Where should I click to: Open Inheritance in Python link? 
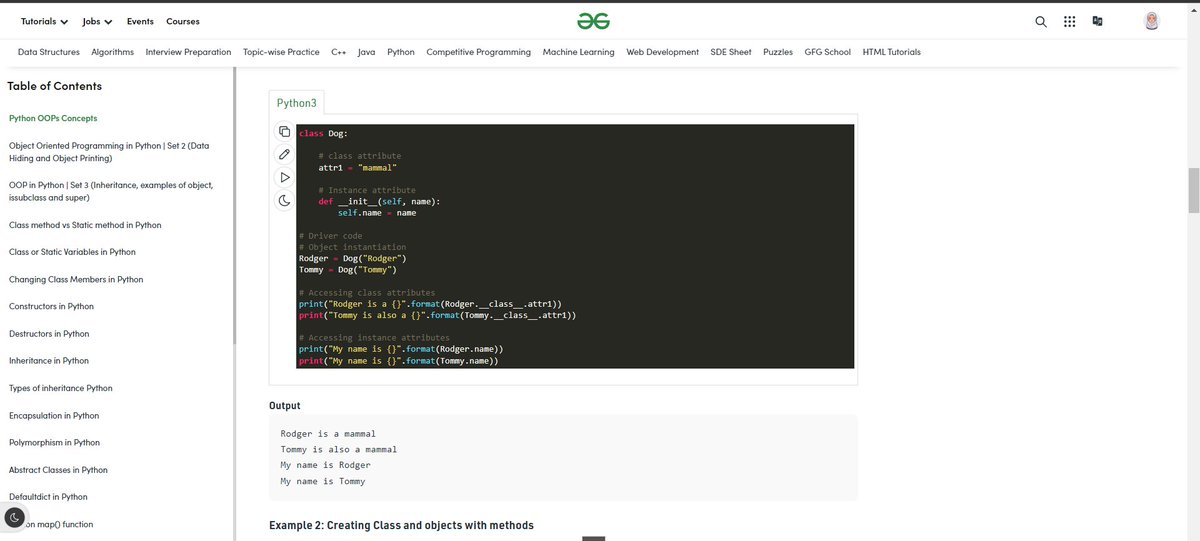[49, 360]
